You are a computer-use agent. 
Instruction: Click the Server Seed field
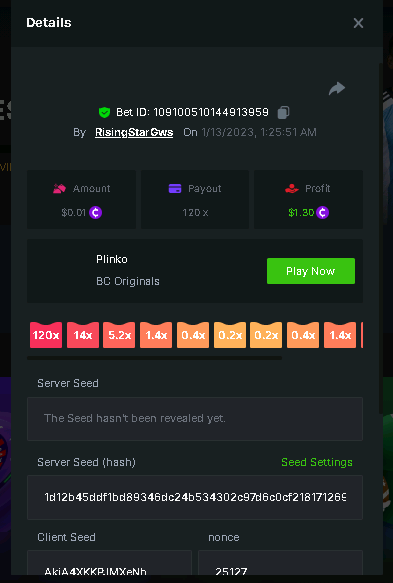pos(195,419)
